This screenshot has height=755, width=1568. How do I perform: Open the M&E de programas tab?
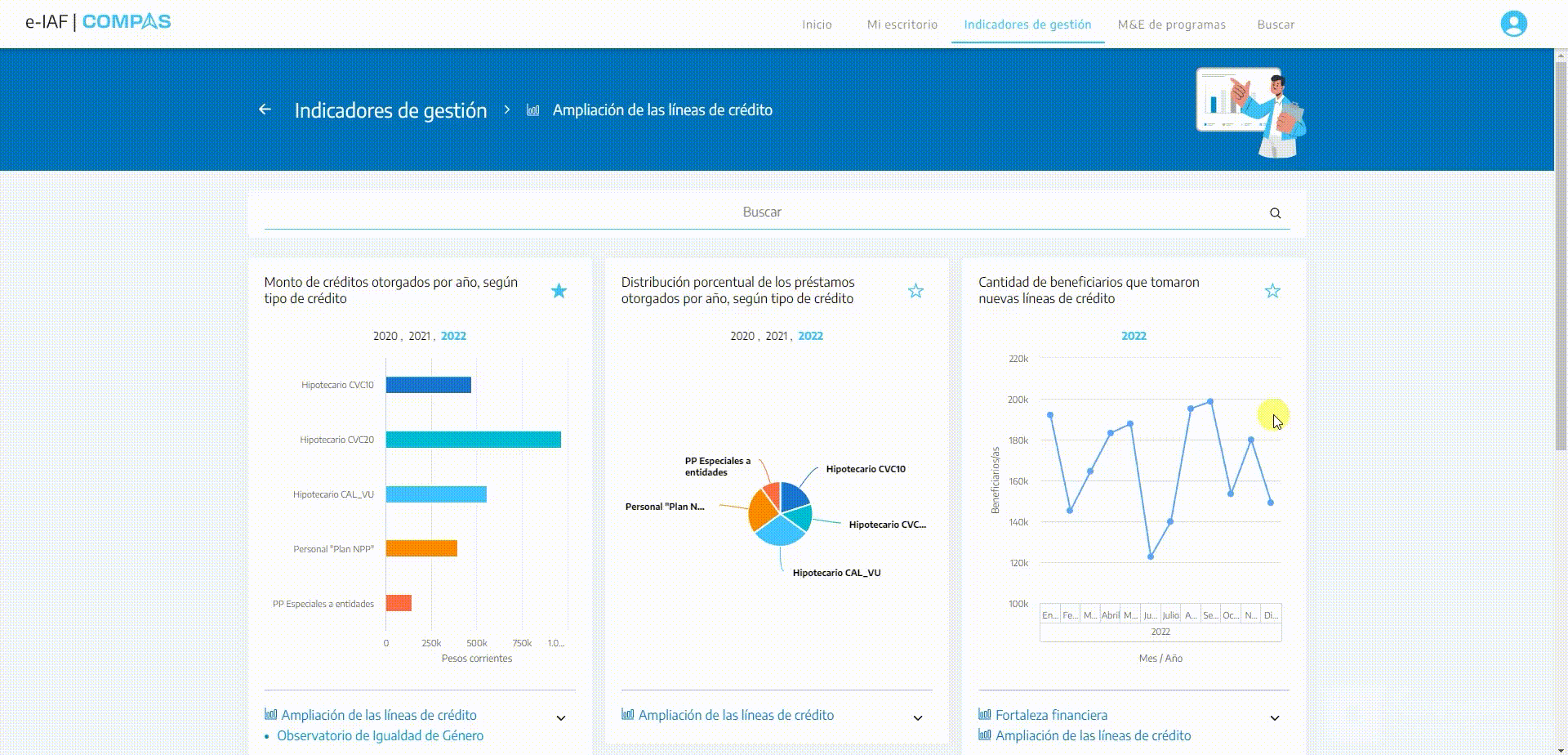tap(1172, 25)
